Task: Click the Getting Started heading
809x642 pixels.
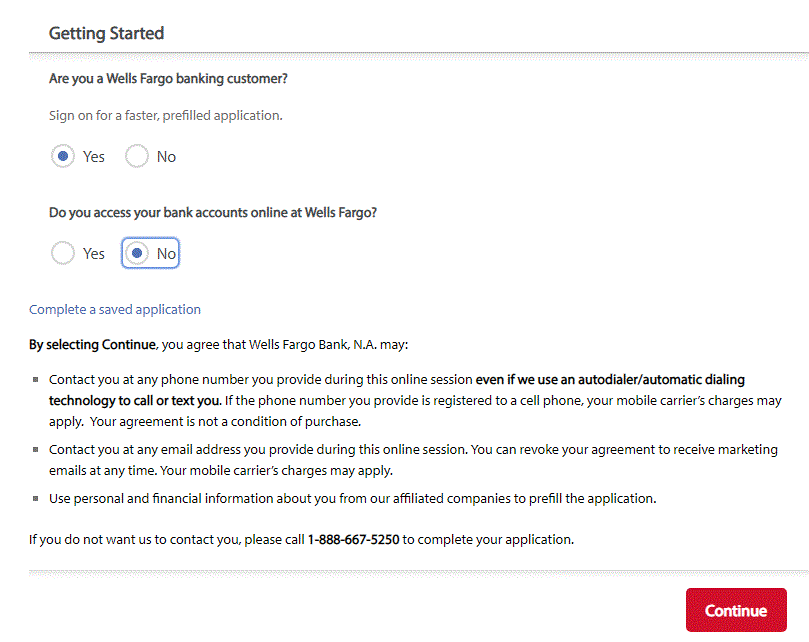Action: [x=106, y=33]
